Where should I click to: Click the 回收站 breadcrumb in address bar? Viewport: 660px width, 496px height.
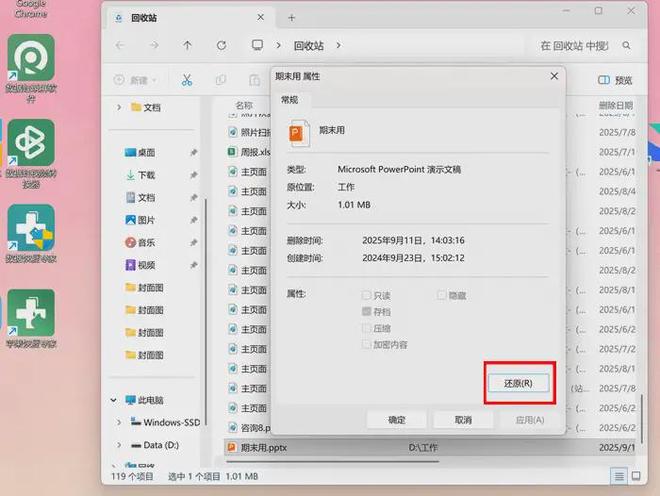coord(309,45)
